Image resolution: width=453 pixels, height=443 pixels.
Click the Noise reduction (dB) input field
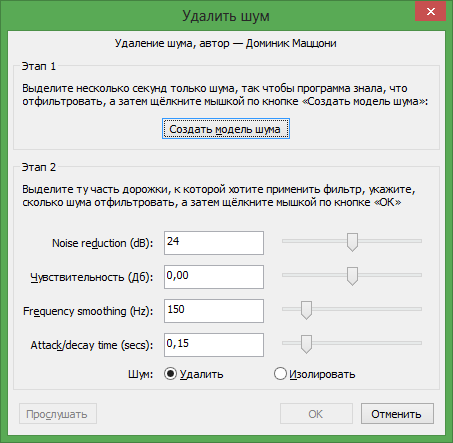click(x=214, y=243)
